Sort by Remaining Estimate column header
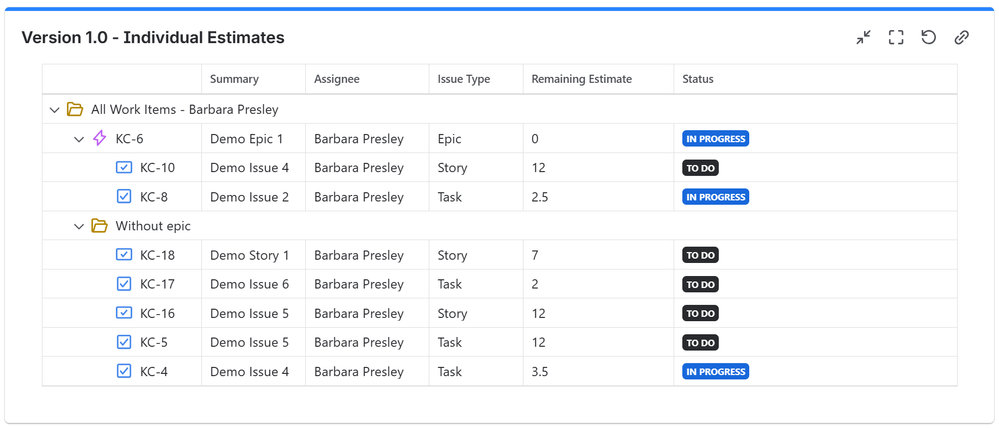The height and width of the screenshot is (428, 999). point(582,80)
